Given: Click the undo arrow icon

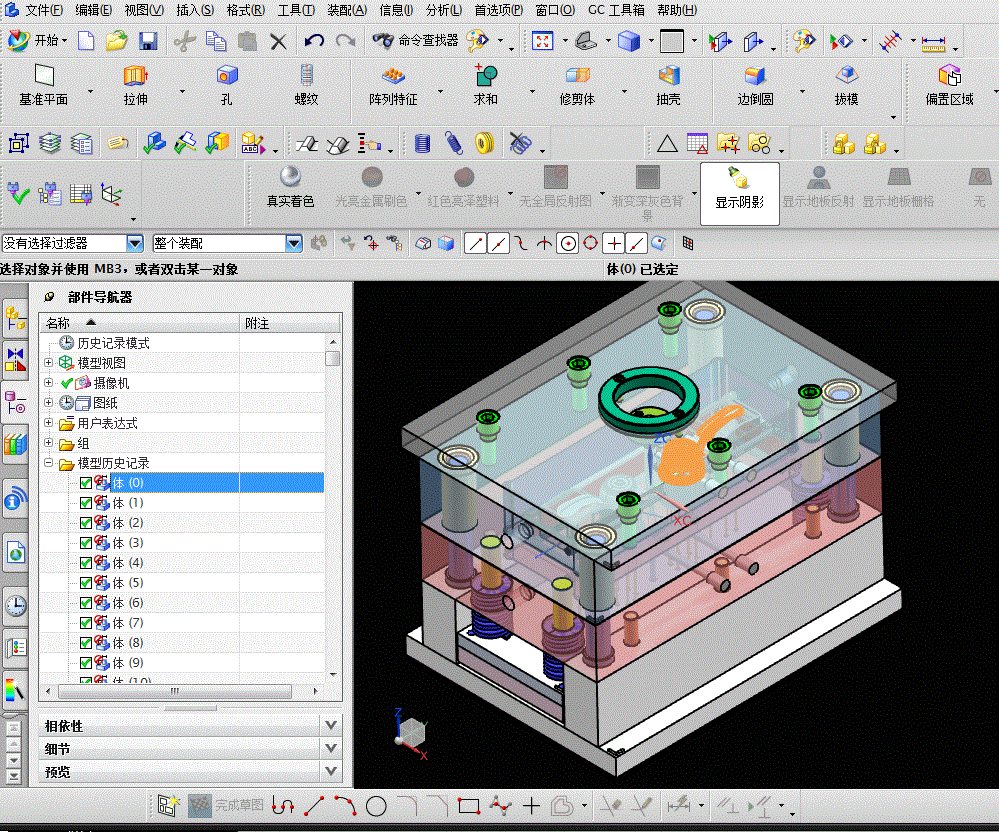Looking at the screenshot, I should coord(313,41).
